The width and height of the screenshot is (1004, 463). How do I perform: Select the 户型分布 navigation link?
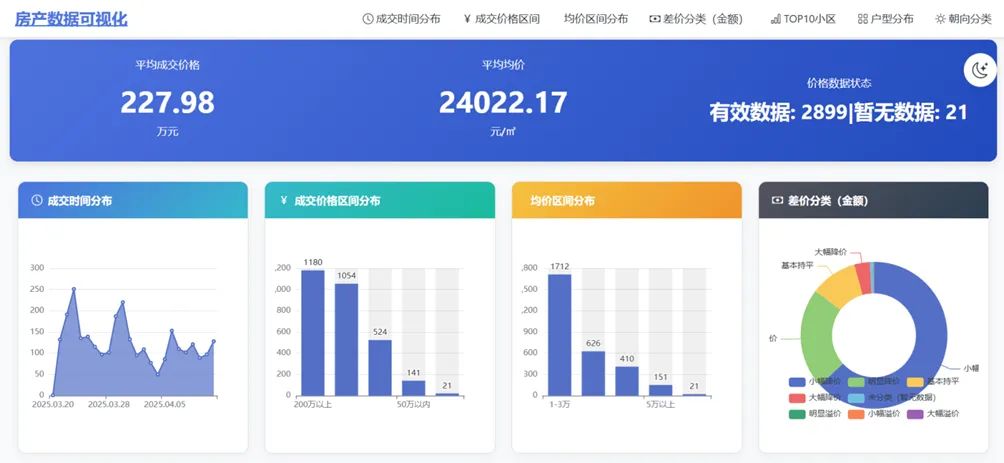891,19
